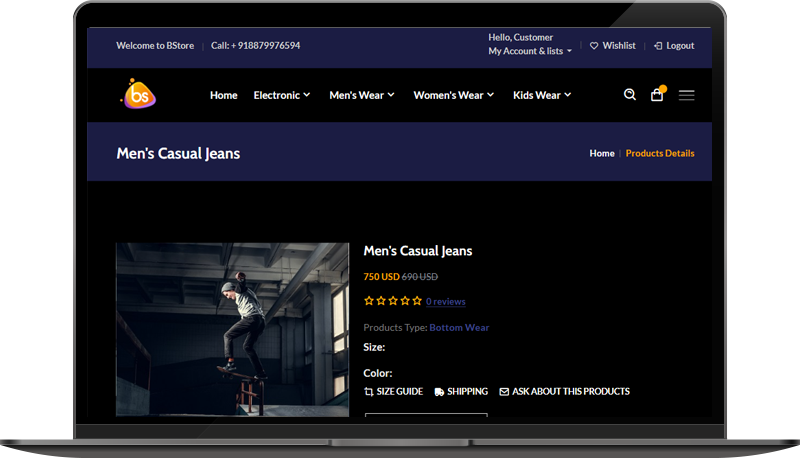Click the skateboarder product image

click(233, 329)
